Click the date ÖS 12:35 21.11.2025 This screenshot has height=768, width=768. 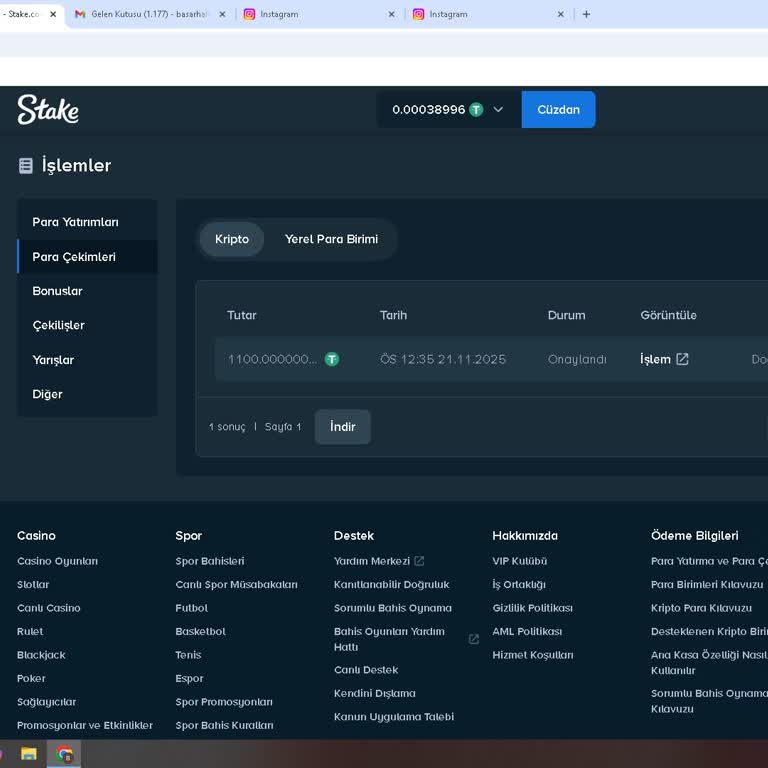point(443,360)
